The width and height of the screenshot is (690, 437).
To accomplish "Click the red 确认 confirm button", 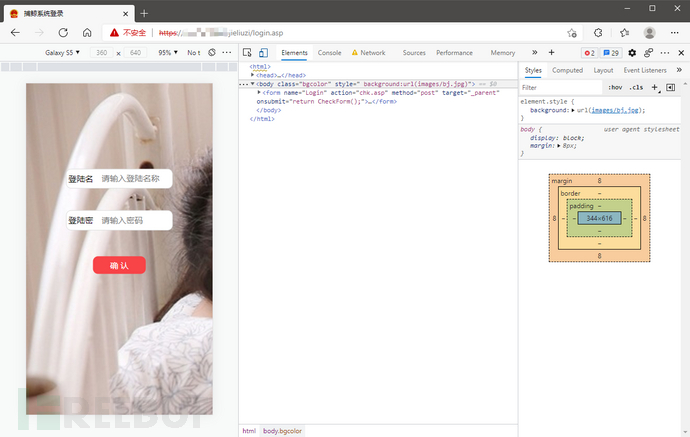I will point(119,265).
